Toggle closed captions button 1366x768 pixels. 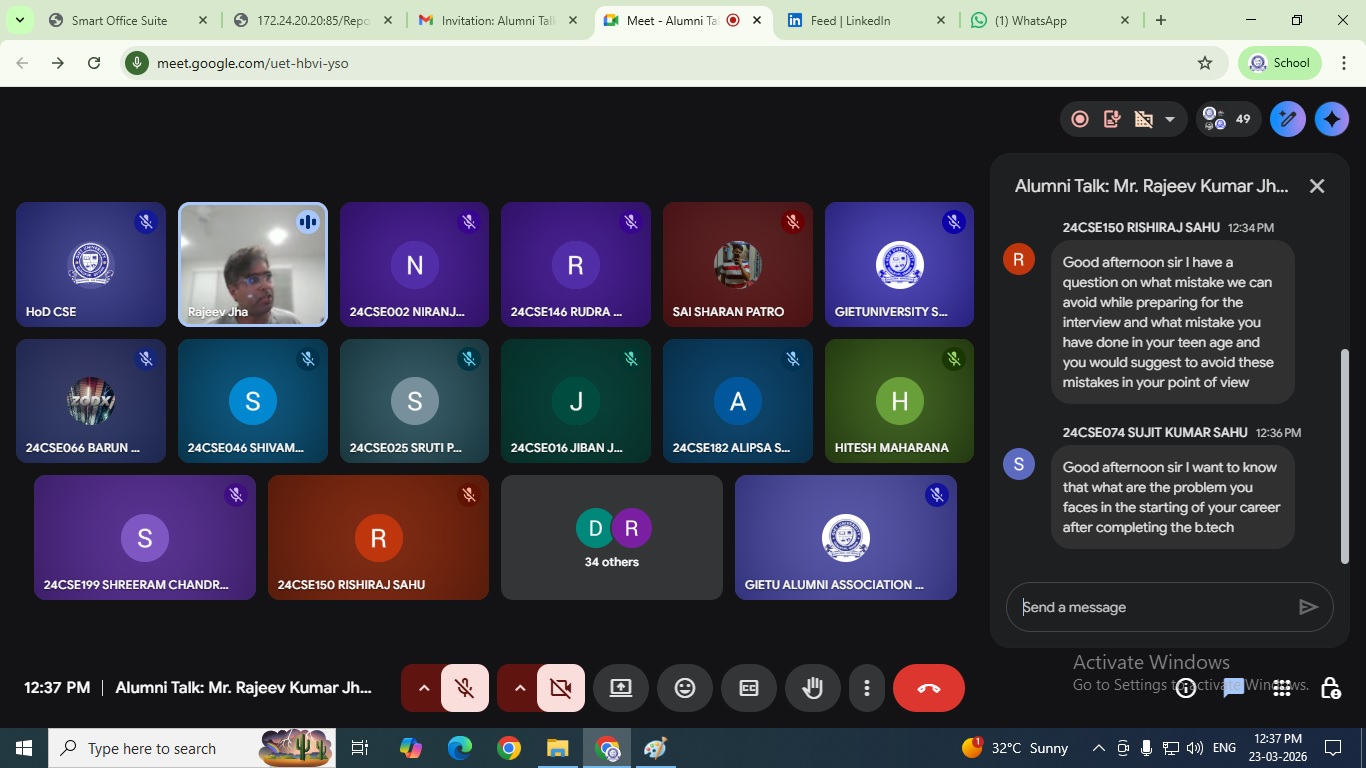coord(749,688)
